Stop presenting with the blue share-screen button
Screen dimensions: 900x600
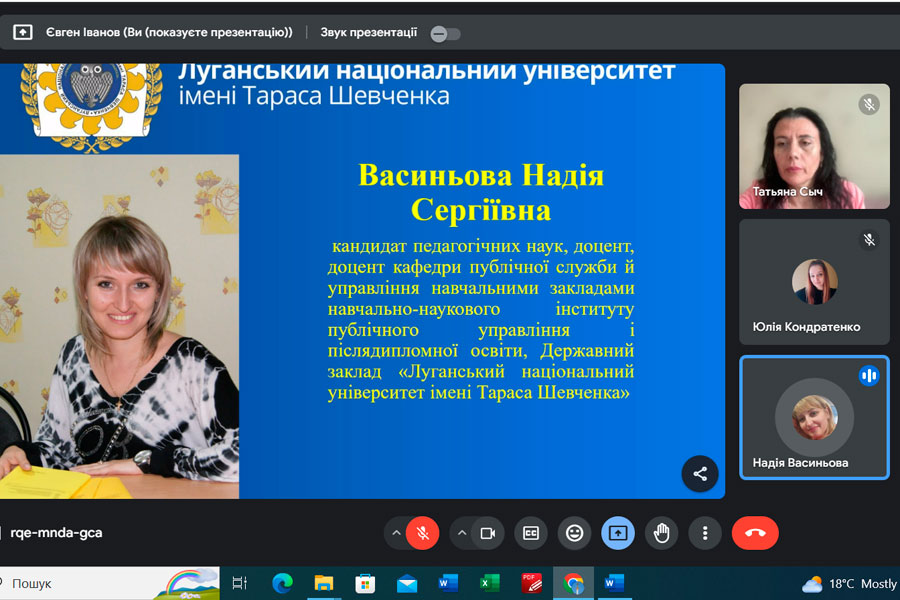click(618, 533)
